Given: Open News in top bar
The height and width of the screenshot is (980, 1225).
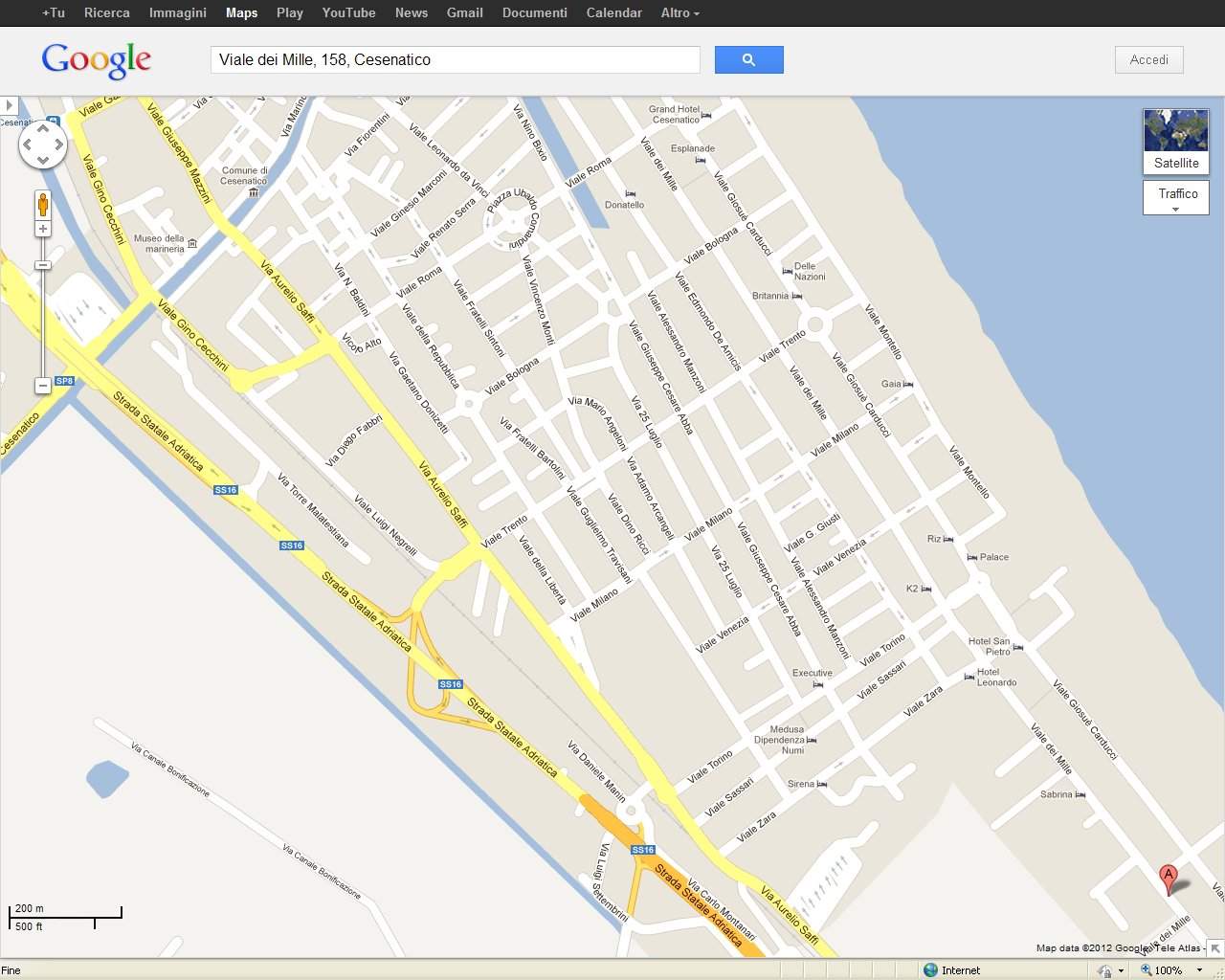Looking at the screenshot, I should [412, 12].
